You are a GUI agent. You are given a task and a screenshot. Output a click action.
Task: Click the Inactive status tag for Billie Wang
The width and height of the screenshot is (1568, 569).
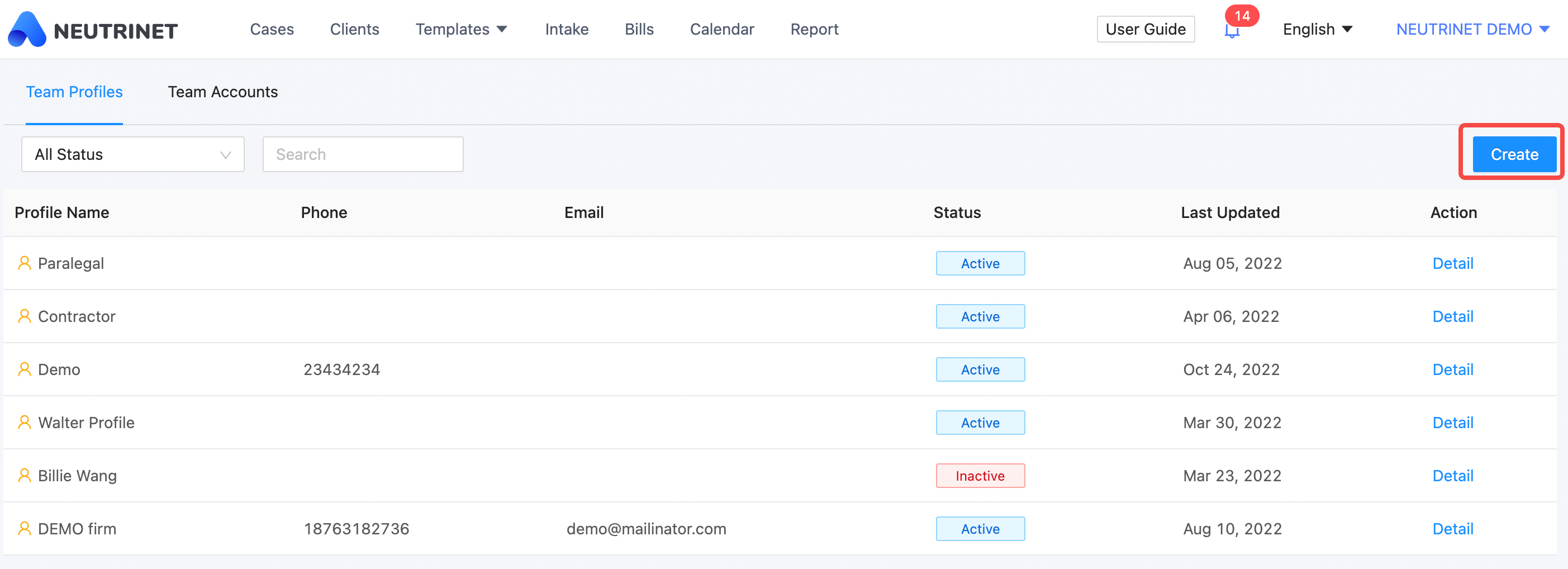coord(980,475)
